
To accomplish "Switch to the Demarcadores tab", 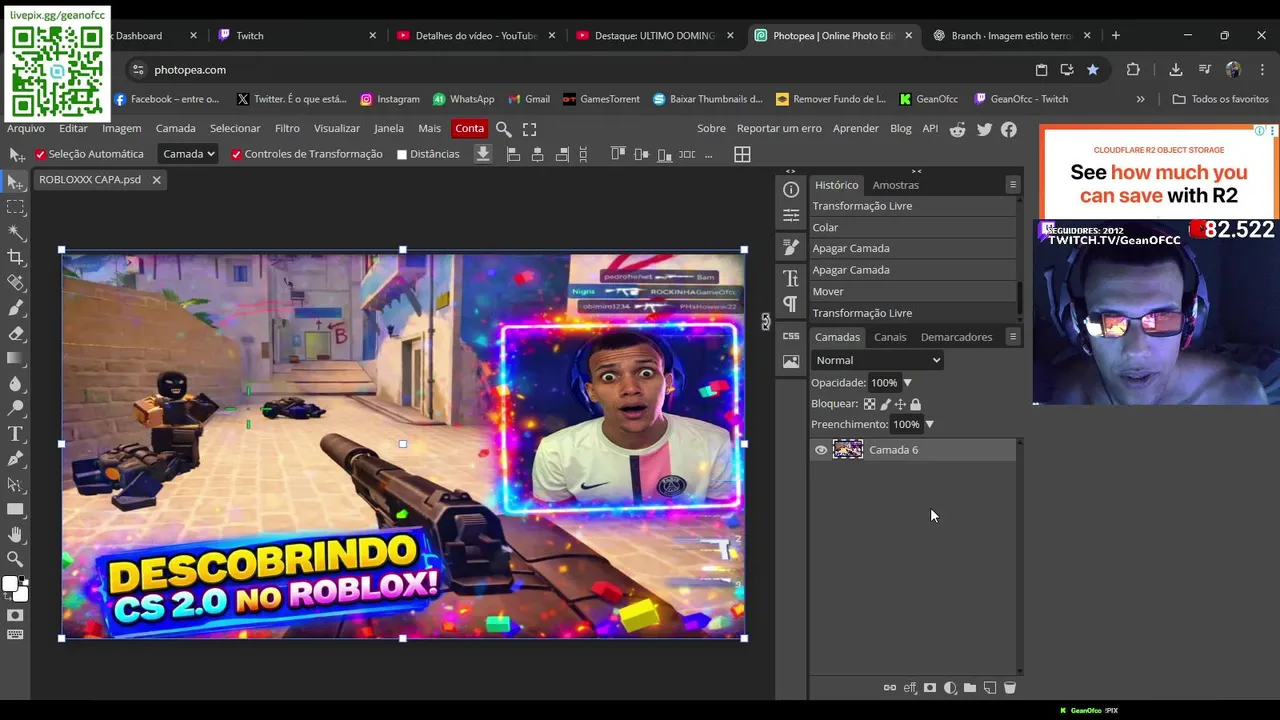I will [x=956, y=337].
